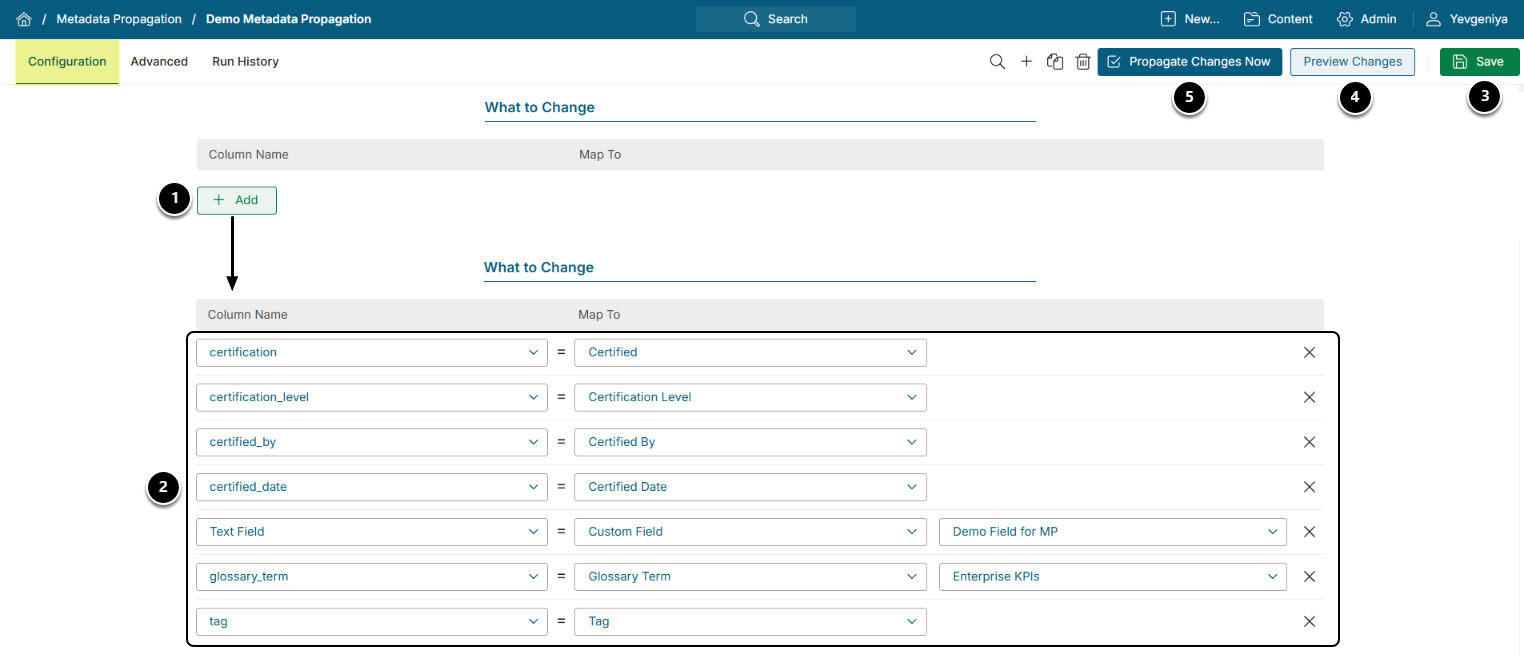Click the magnifier icon in the toolbar
The height and width of the screenshot is (656, 1524).
pos(997,62)
